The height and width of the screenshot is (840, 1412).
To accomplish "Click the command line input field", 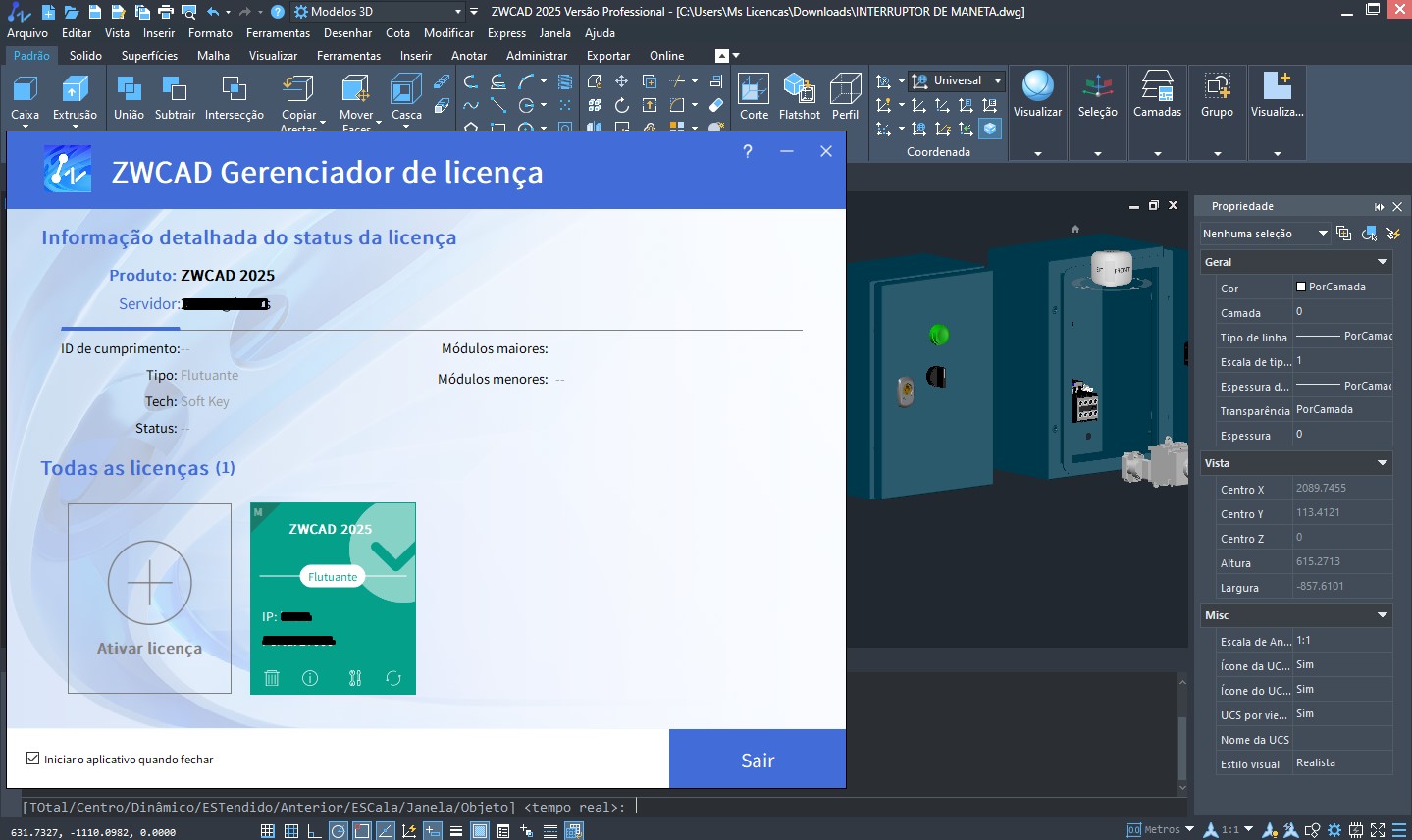I will (883, 807).
